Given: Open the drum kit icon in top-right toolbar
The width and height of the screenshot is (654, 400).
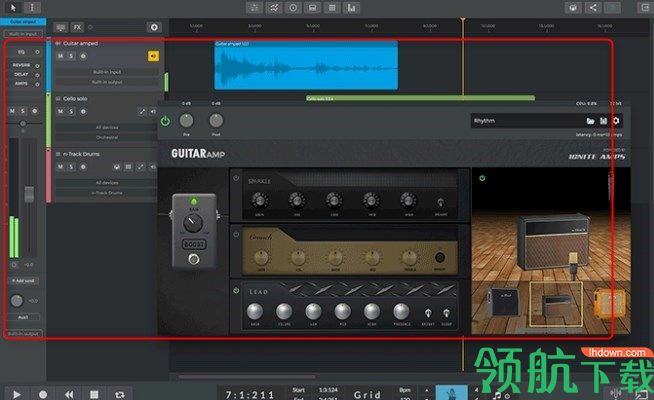Looking at the screenshot, I should (573, 8).
